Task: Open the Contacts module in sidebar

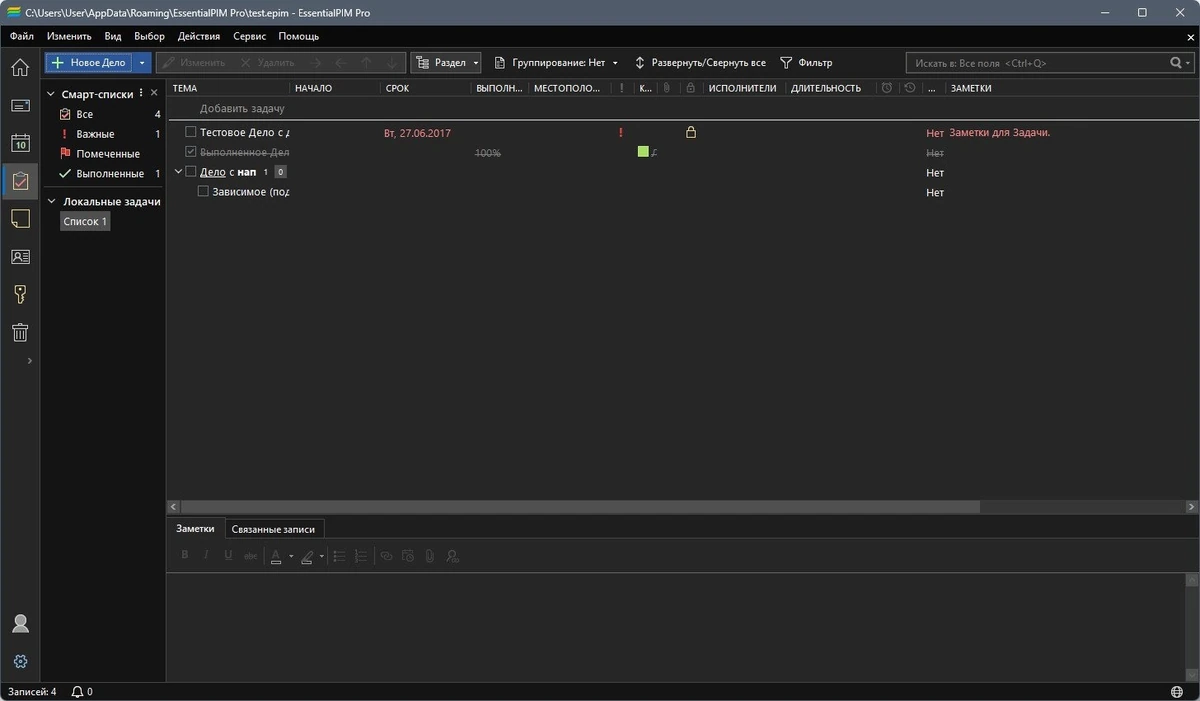Action: click(x=20, y=257)
